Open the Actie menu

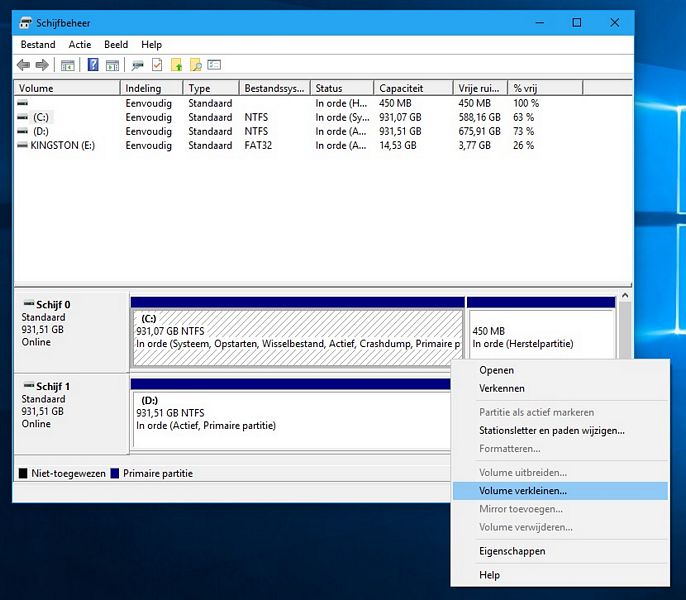80,45
